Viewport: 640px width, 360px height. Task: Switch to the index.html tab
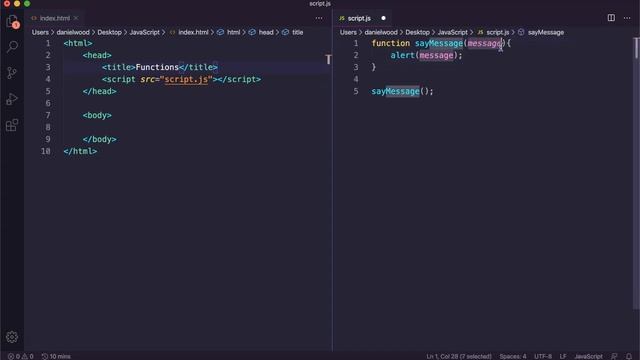(55, 18)
